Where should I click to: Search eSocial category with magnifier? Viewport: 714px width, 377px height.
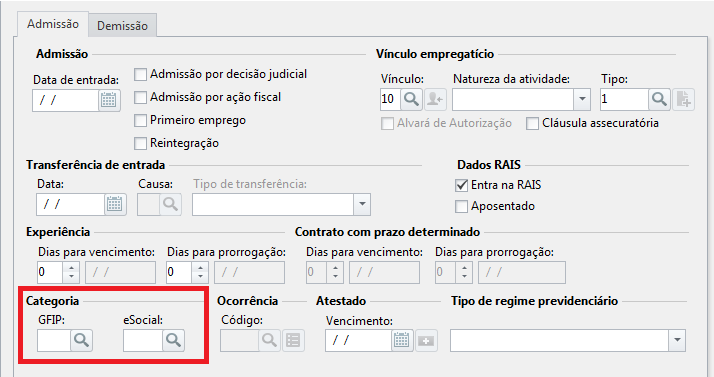point(173,340)
